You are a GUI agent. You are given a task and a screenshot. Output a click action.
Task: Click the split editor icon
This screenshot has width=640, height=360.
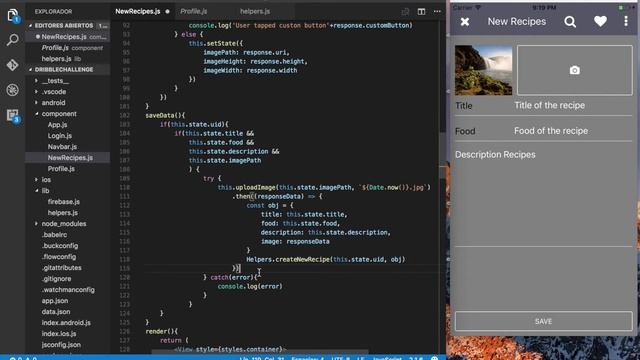point(421,11)
